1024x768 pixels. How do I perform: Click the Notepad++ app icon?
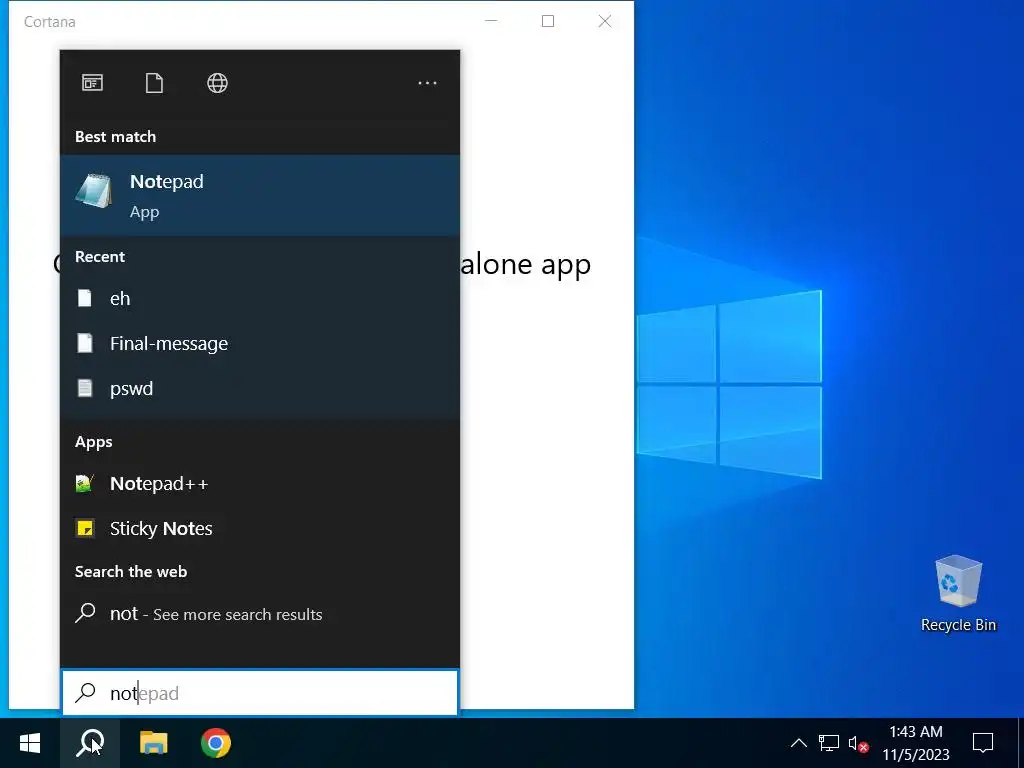click(85, 483)
